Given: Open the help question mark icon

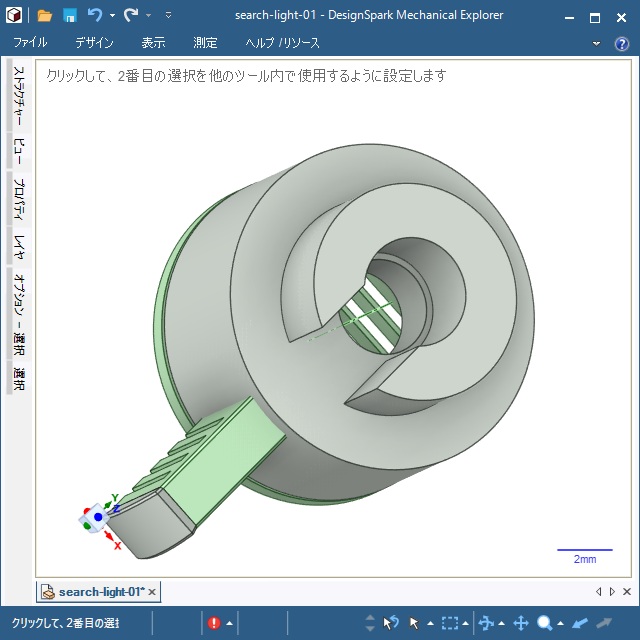Looking at the screenshot, I should point(621,44).
